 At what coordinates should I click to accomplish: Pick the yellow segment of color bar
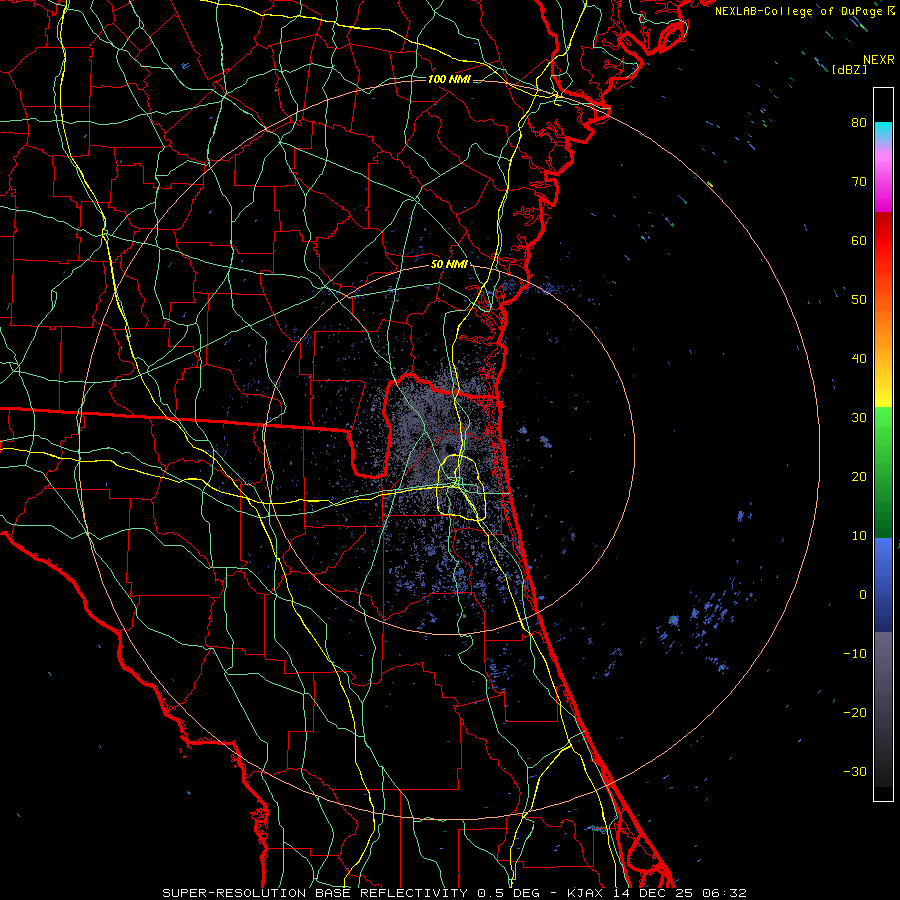point(883,393)
